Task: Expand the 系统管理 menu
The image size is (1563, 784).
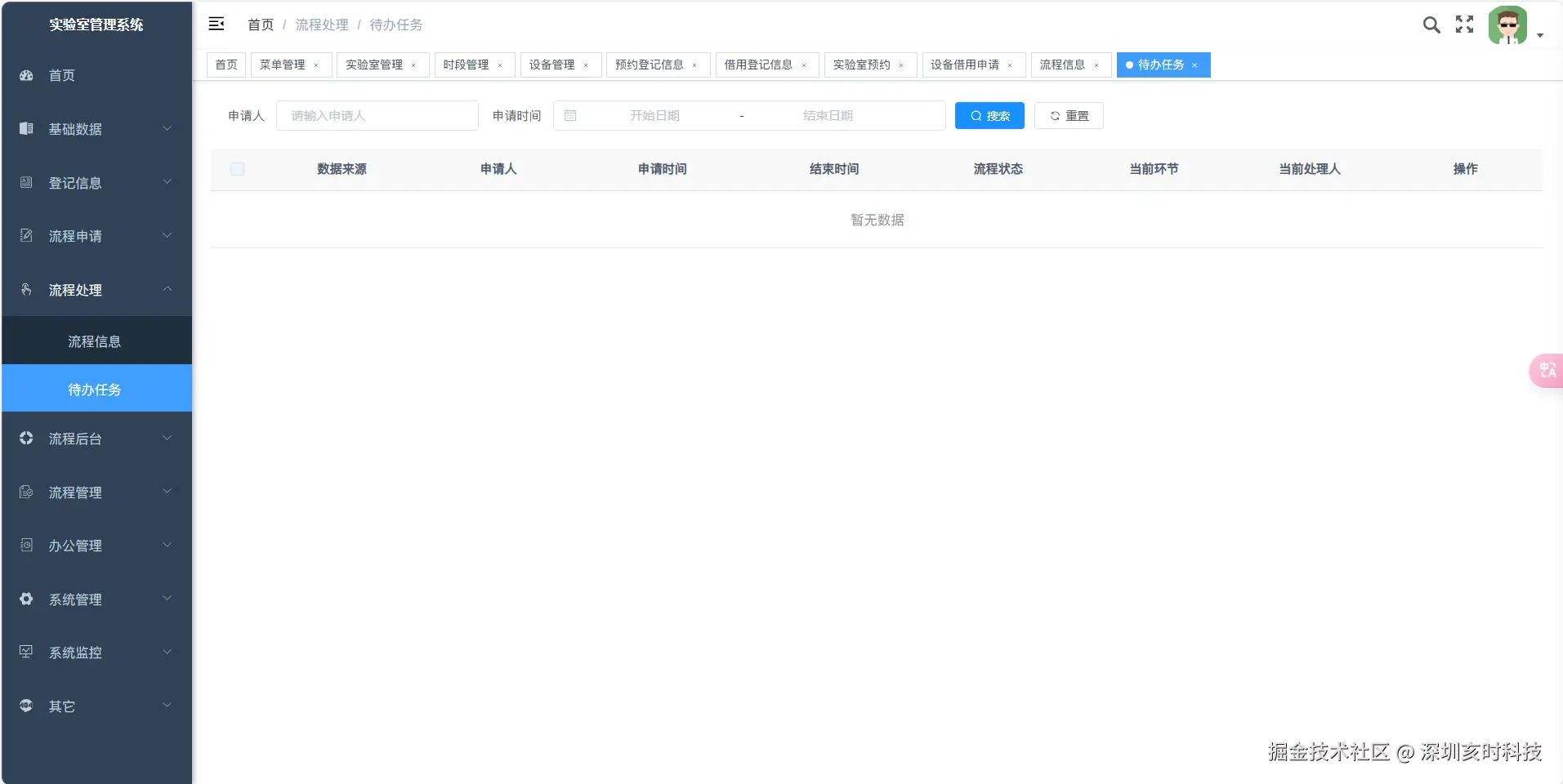Action: (167, 598)
